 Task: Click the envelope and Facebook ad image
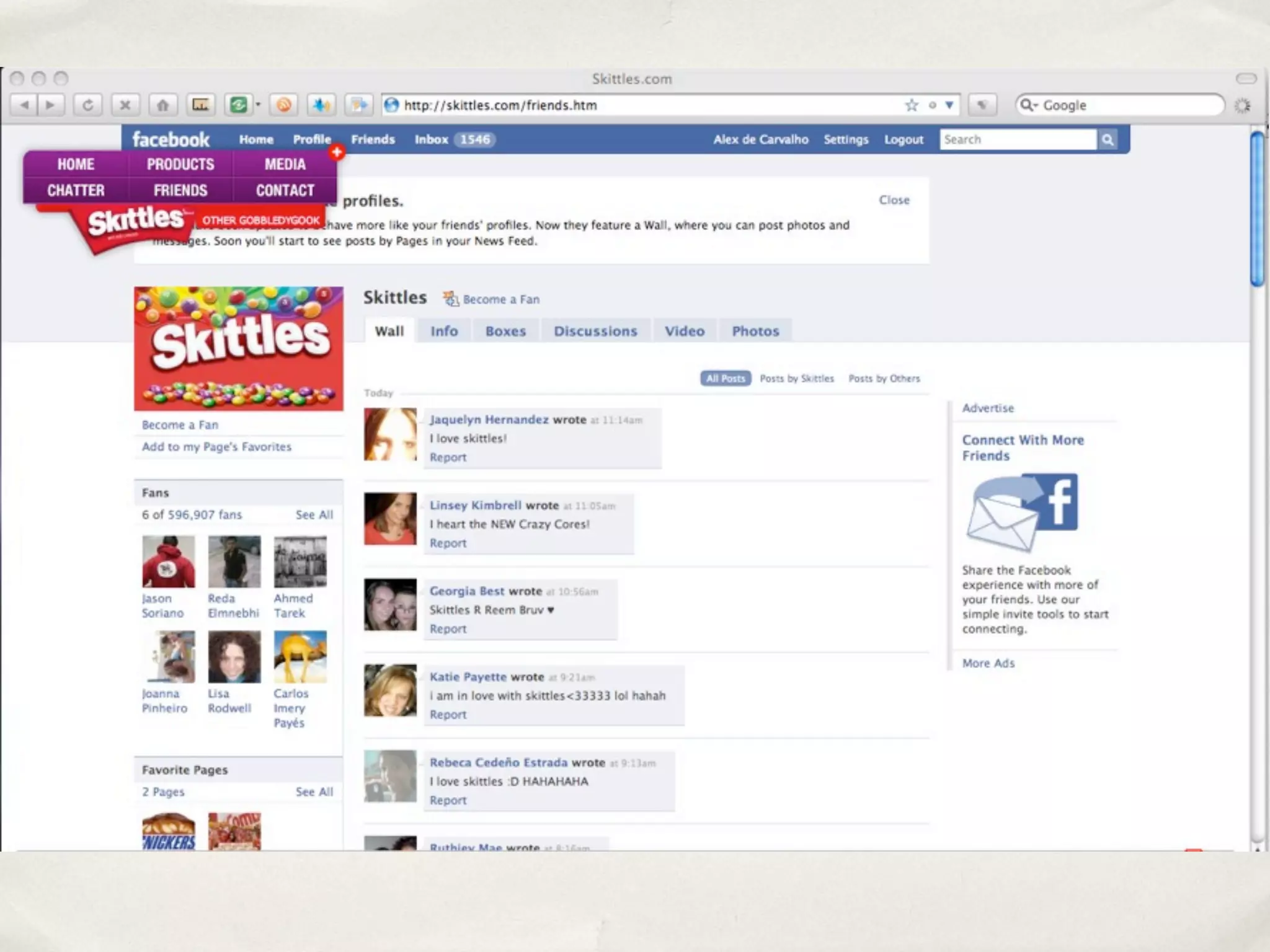tap(1022, 513)
